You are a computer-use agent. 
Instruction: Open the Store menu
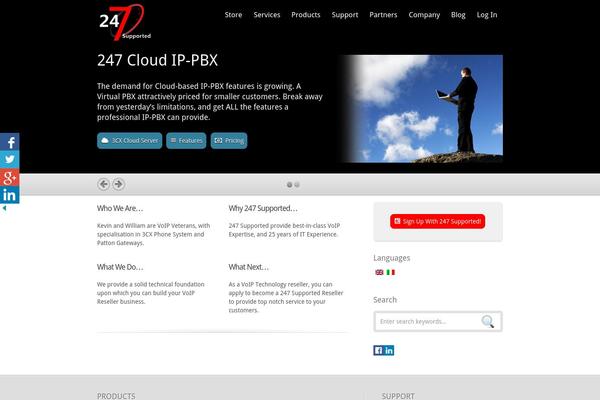[x=233, y=15]
